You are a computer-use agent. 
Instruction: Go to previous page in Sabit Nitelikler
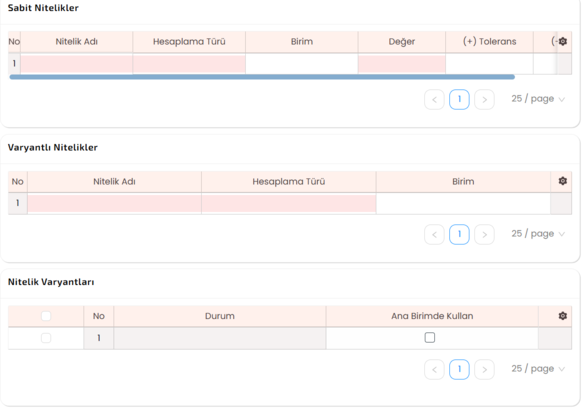point(434,99)
